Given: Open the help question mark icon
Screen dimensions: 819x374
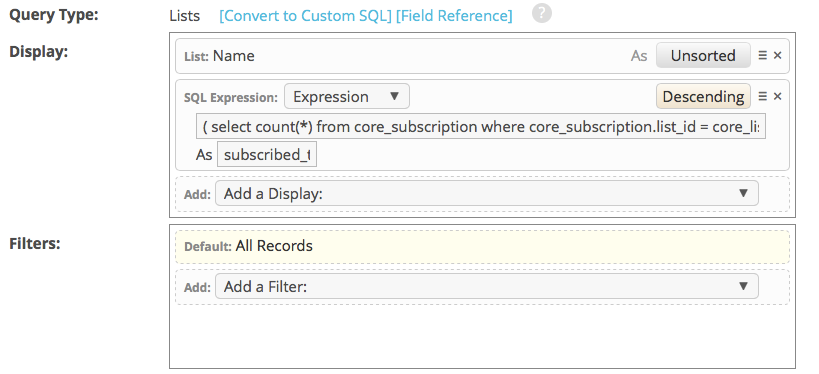Looking at the screenshot, I should [x=542, y=14].
